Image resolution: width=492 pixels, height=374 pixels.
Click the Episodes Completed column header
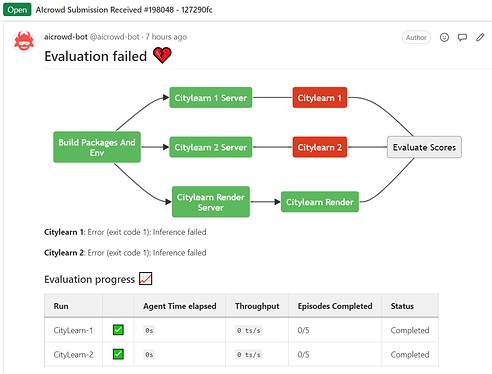[x=335, y=306]
